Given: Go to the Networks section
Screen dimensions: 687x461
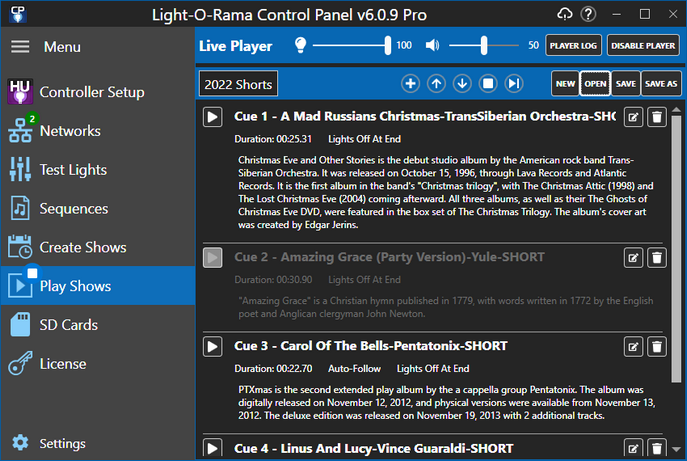Looking at the screenshot, I should coord(98,131).
